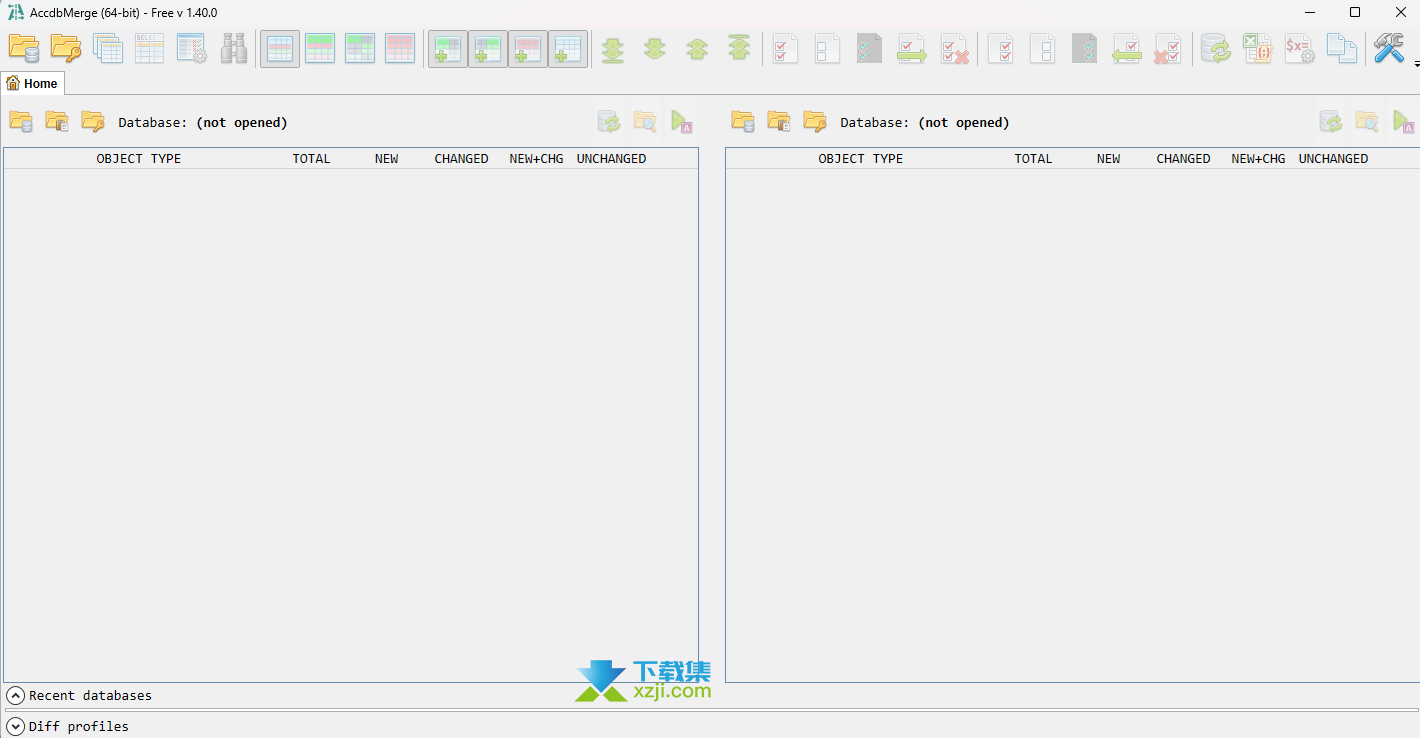Screen dimensions: 1420x738
Task: Click right panel NEW column header
Action: coord(1108,159)
